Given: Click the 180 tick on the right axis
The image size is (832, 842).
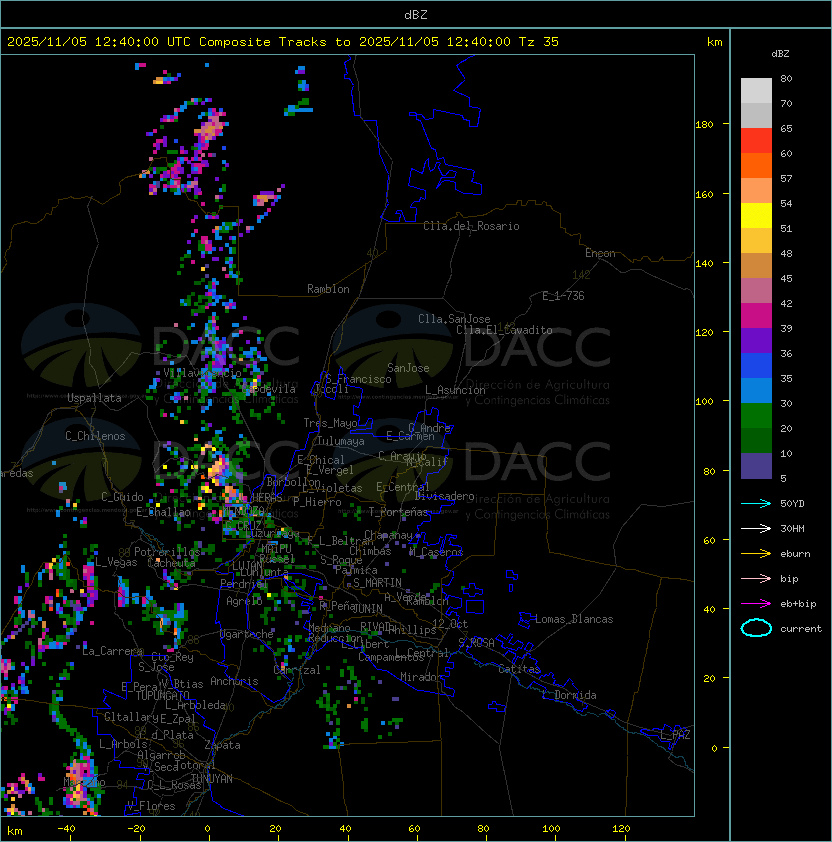Looking at the screenshot, I should pyautogui.click(x=704, y=124).
